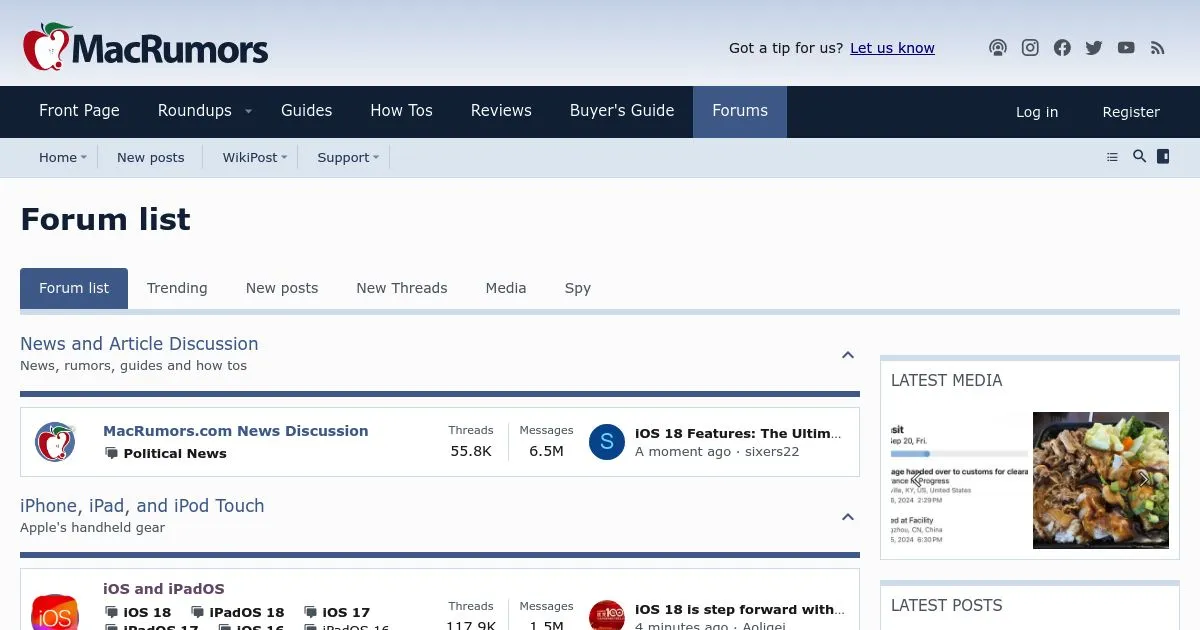
Task: Open the Support dropdown menu
Action: (x=376, y=157)
